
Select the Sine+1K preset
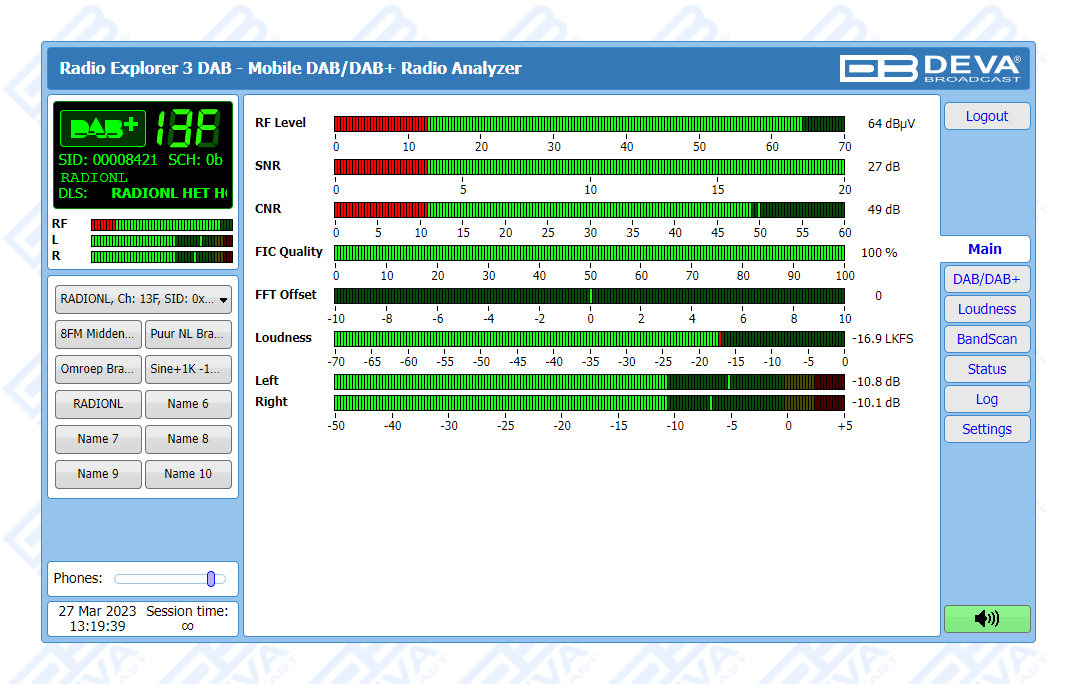coord(188,369)
